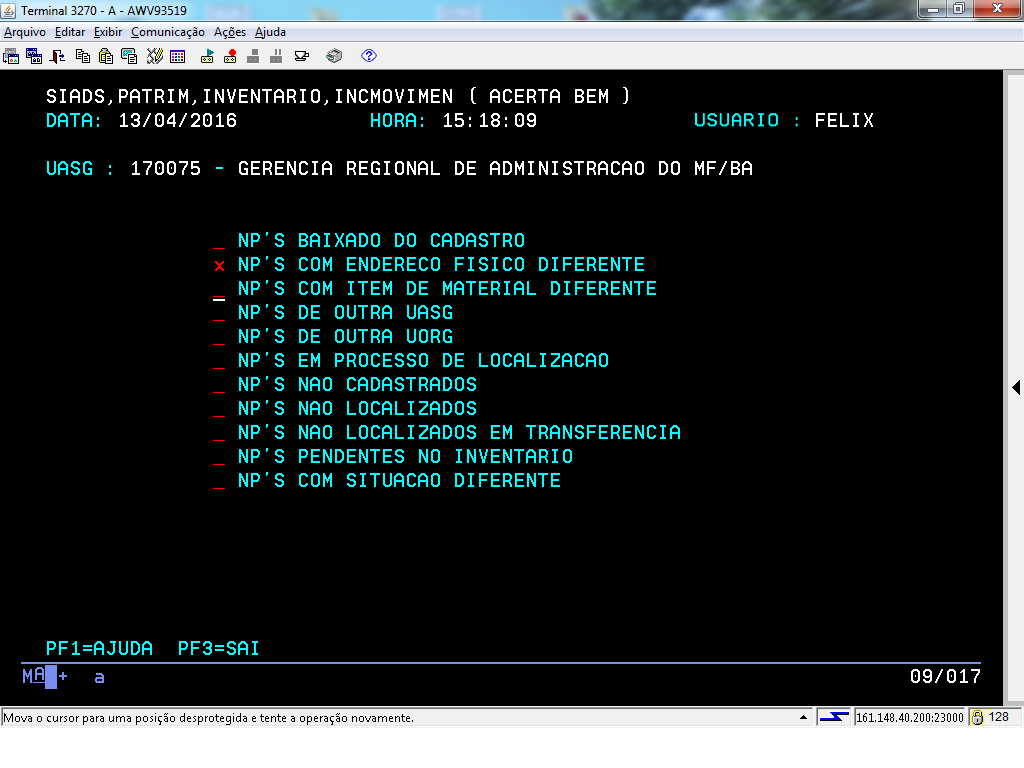Click the USUARIO value FELIX
The width and height of the screenshot is (1024, 768).
pyautogui.click(x=844, y=121)
